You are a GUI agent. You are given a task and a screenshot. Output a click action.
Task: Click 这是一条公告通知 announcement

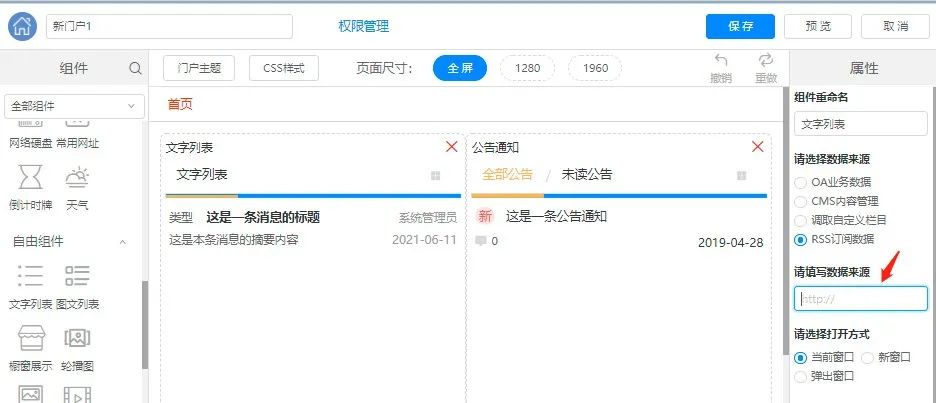click(556, 216)
